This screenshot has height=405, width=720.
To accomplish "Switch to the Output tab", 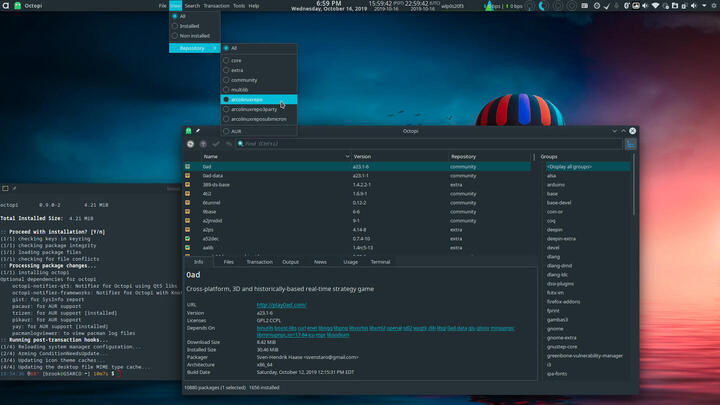I will coord(290,262).
